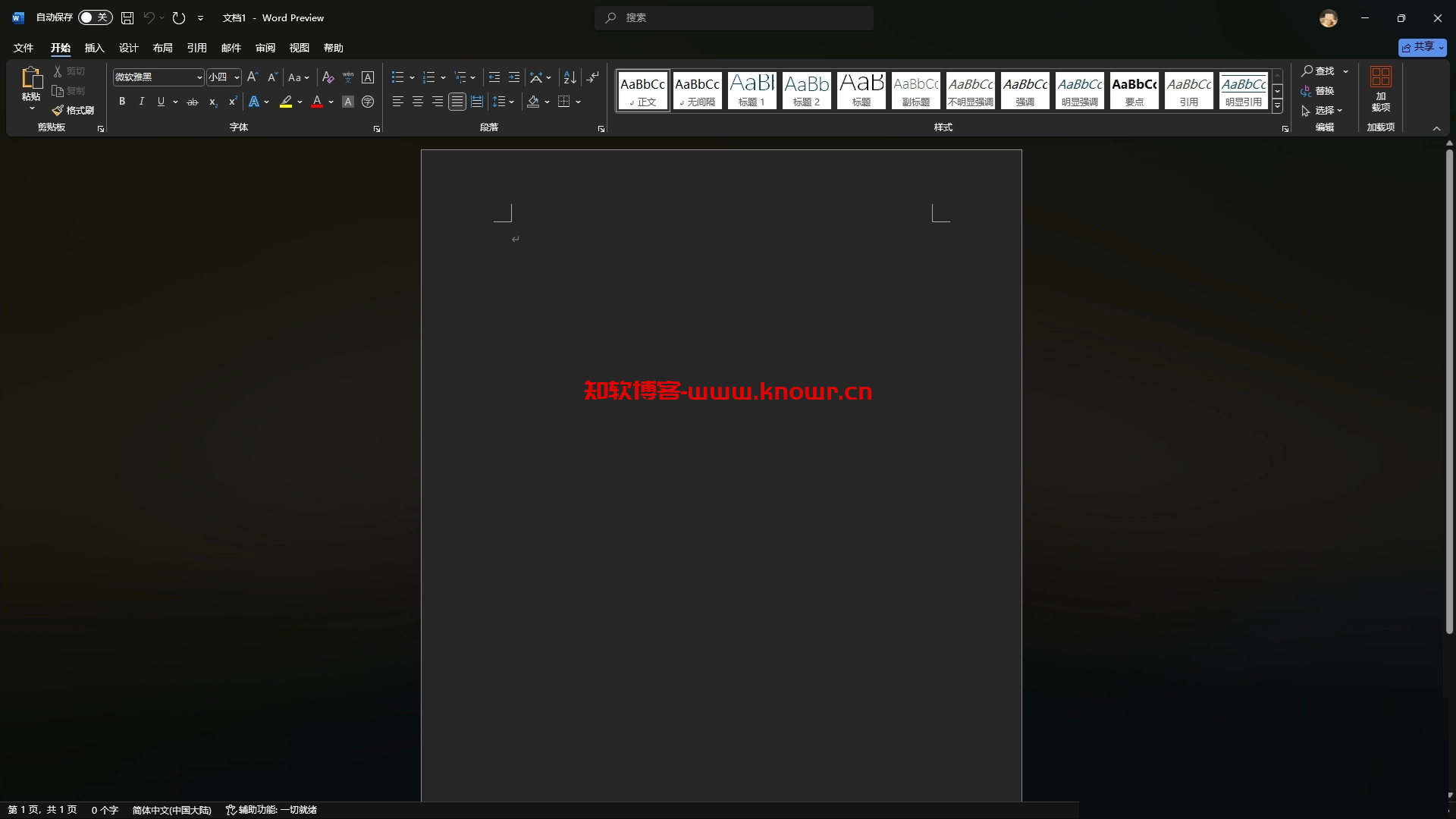This screenshot has width=1456, height=819.
Task: Open the font color dropdown arrow
Action: (331, 102)
